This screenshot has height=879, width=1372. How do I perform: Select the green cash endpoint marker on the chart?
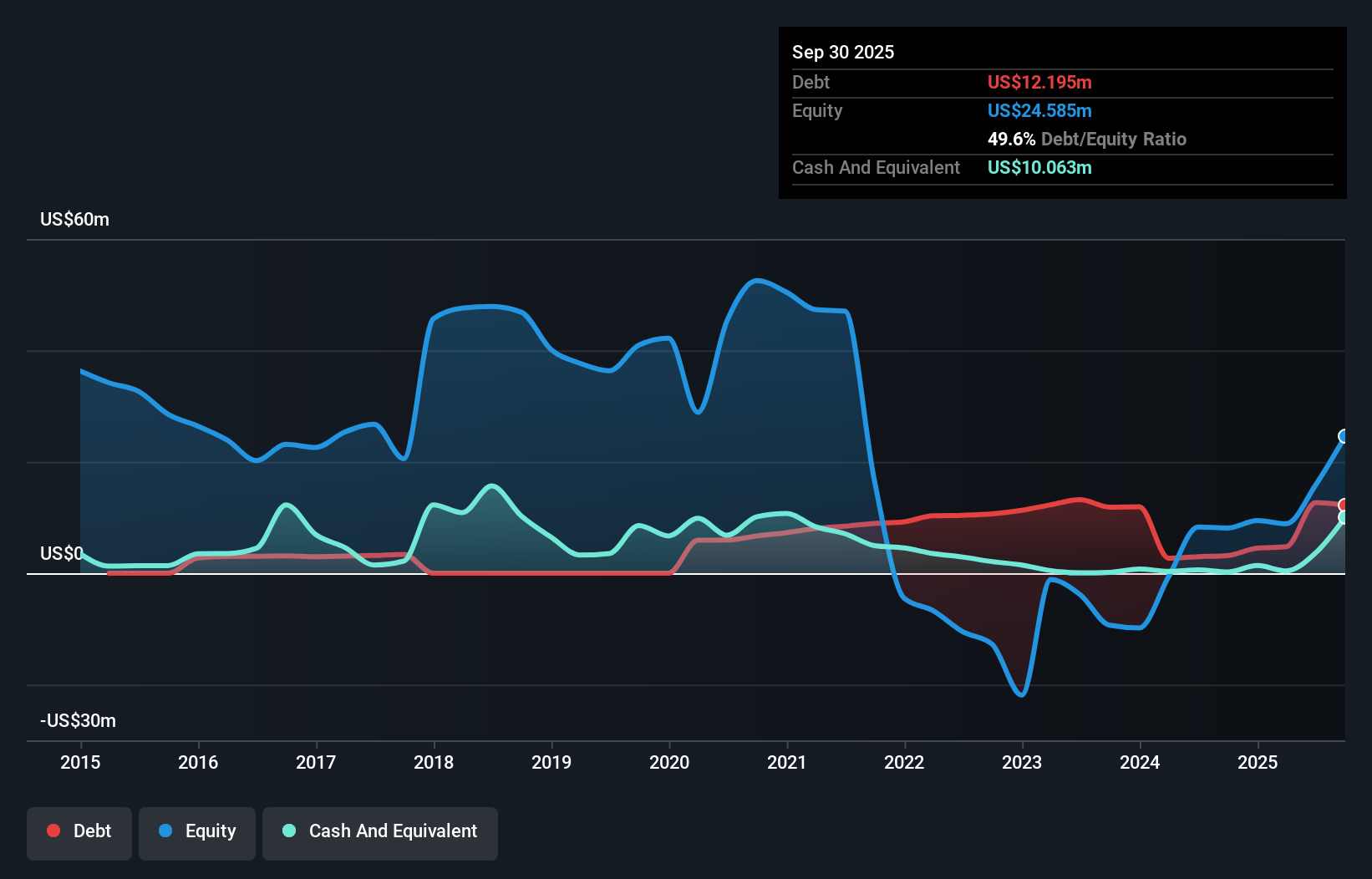(x=1344, y=516)
